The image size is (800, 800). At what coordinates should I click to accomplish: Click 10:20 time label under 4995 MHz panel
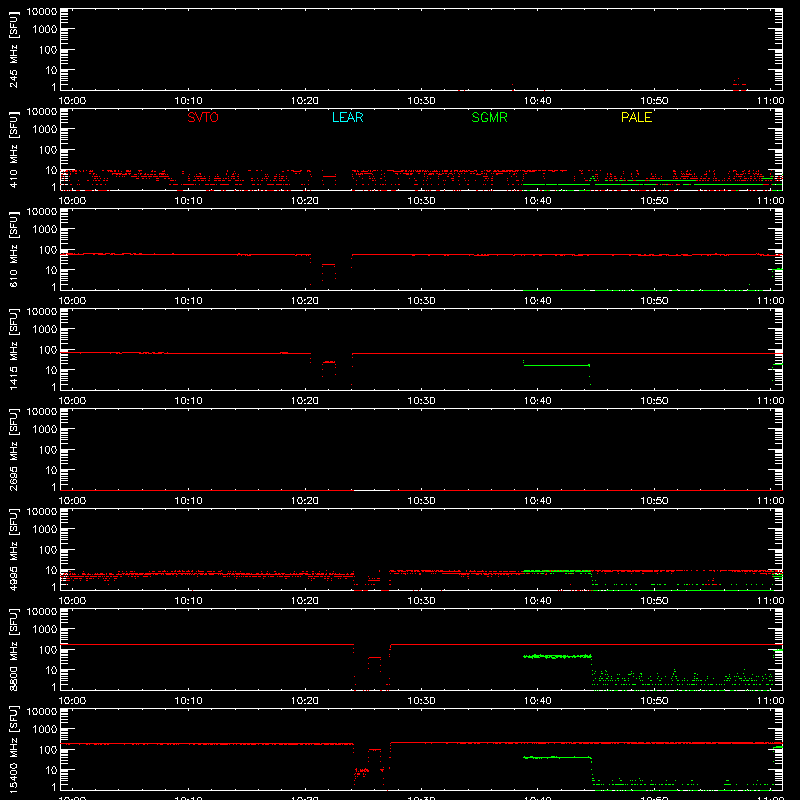tap(305, 601)
